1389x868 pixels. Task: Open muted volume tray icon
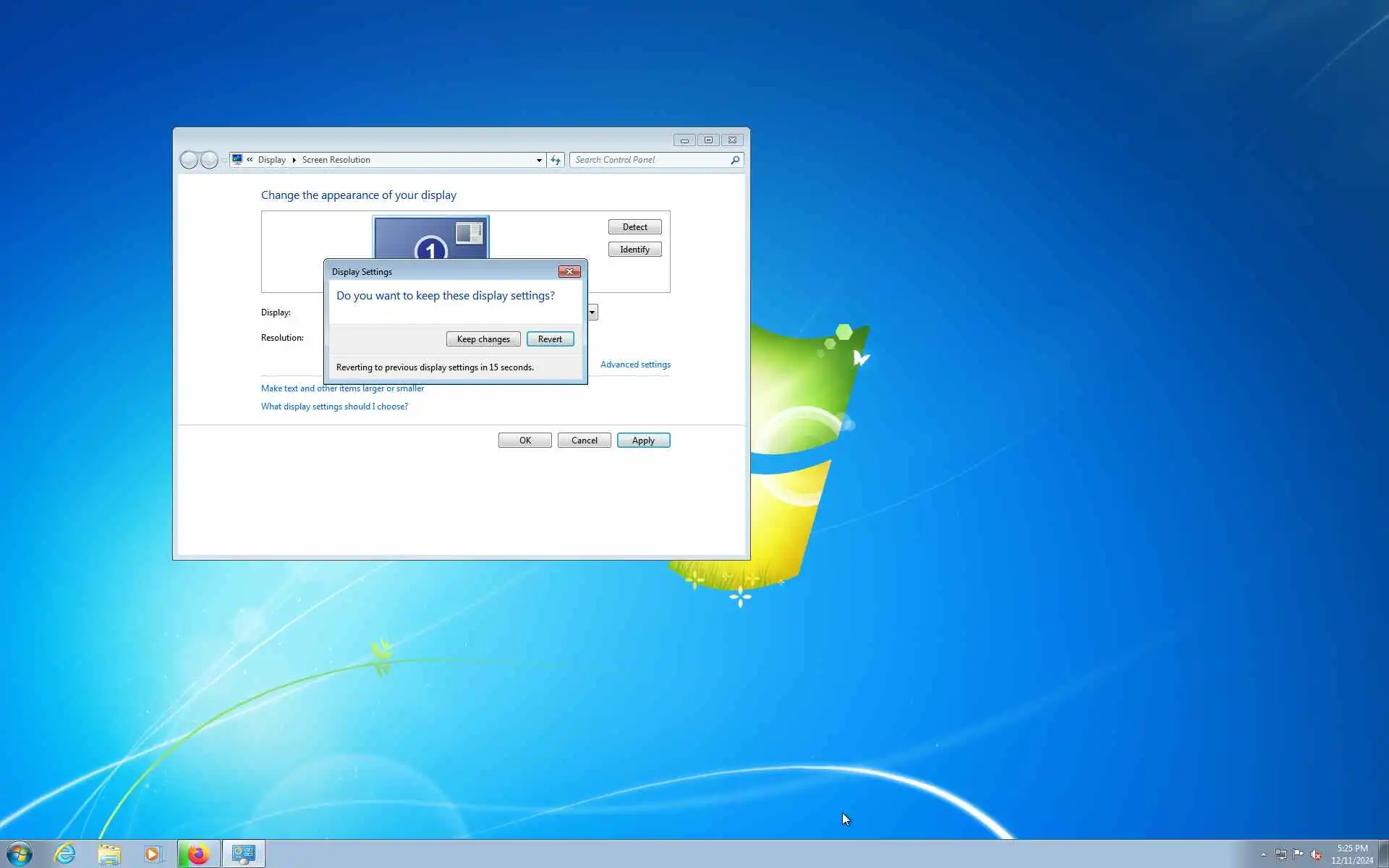[x=1316, y=854]
